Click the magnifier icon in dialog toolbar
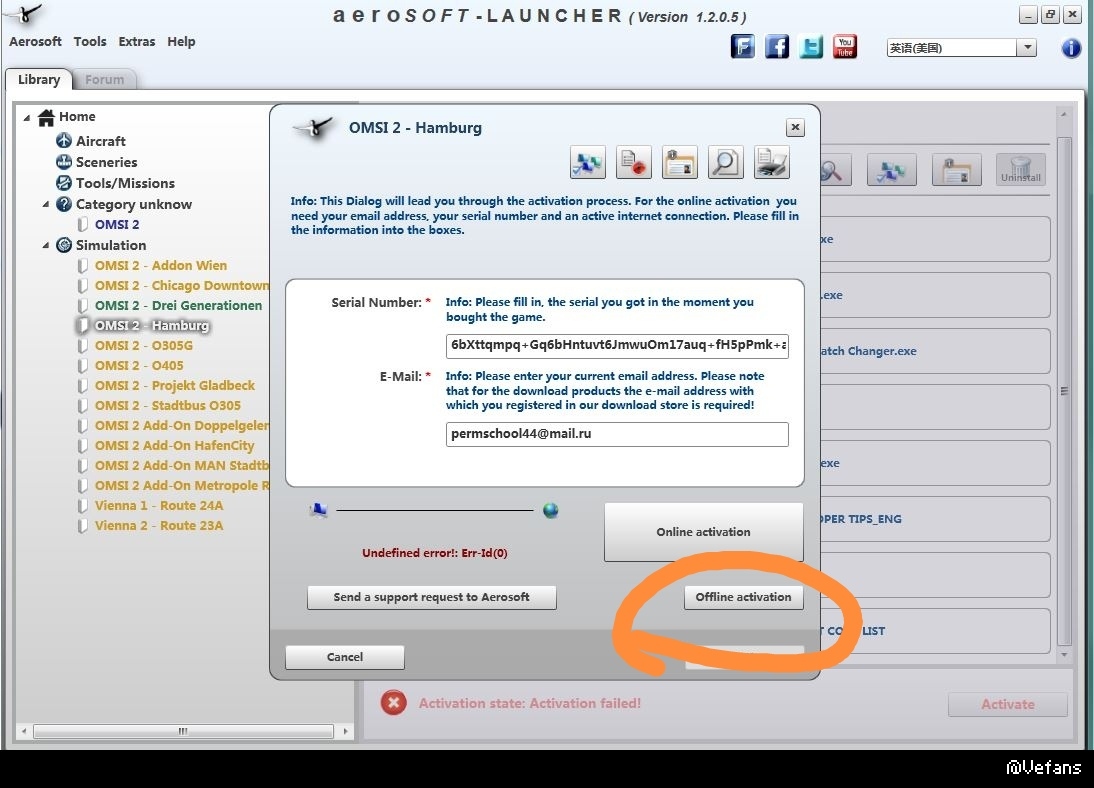Viewport: 1094px width, 788px height. coord(726,163)
